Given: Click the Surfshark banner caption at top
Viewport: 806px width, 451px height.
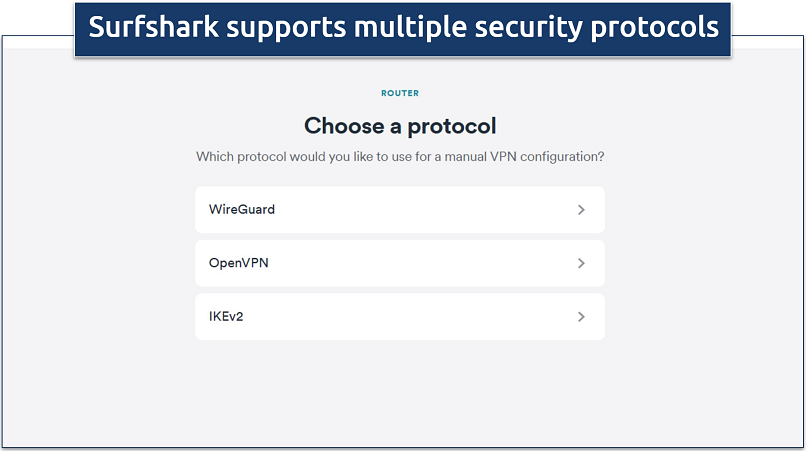Looking at the screenshot, I should point(403,28).
